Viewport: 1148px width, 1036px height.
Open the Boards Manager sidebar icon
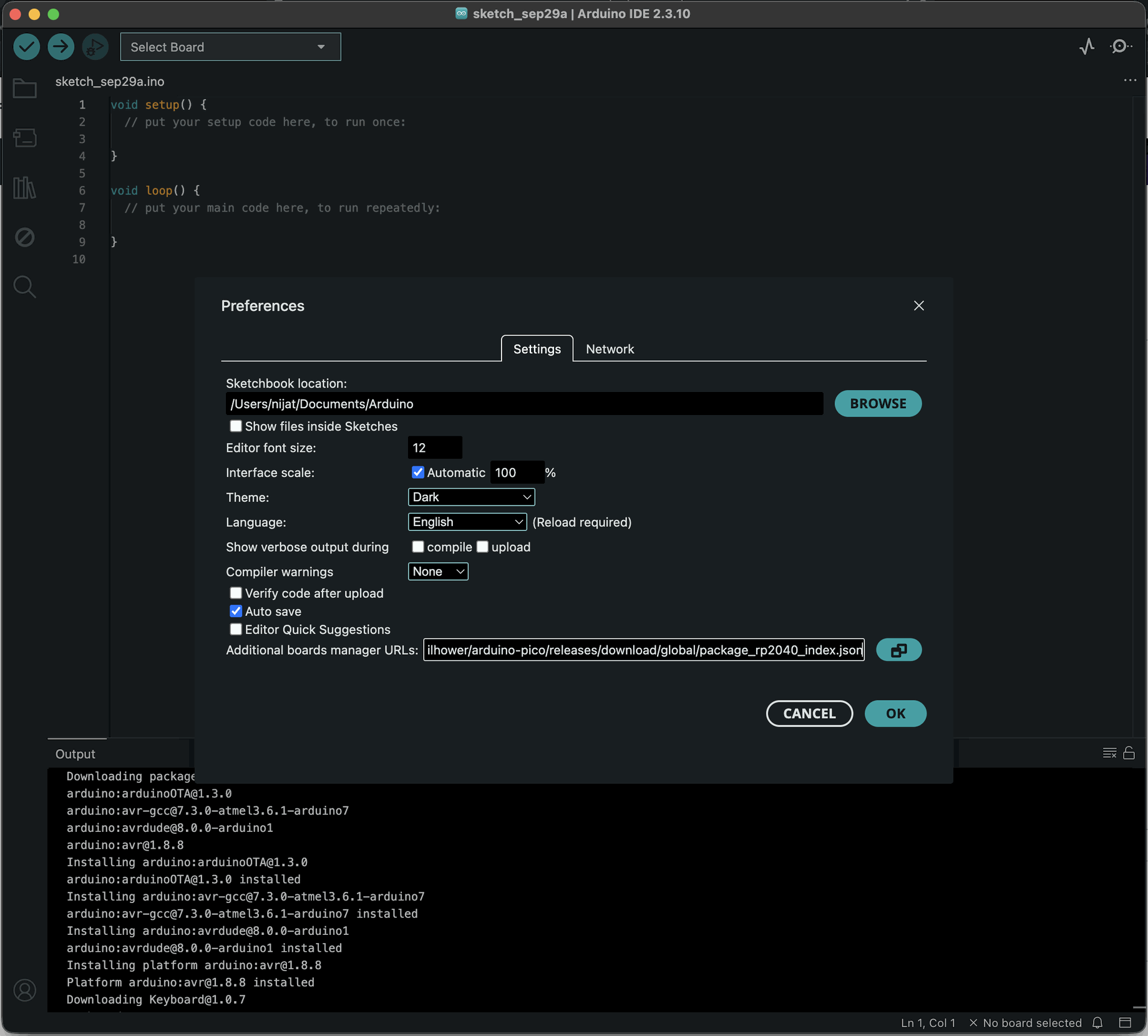point(25,138)
